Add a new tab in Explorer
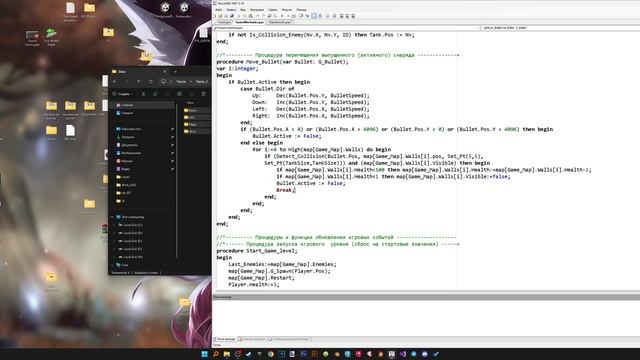Screen dimensions: 640x360 [176, 71]
